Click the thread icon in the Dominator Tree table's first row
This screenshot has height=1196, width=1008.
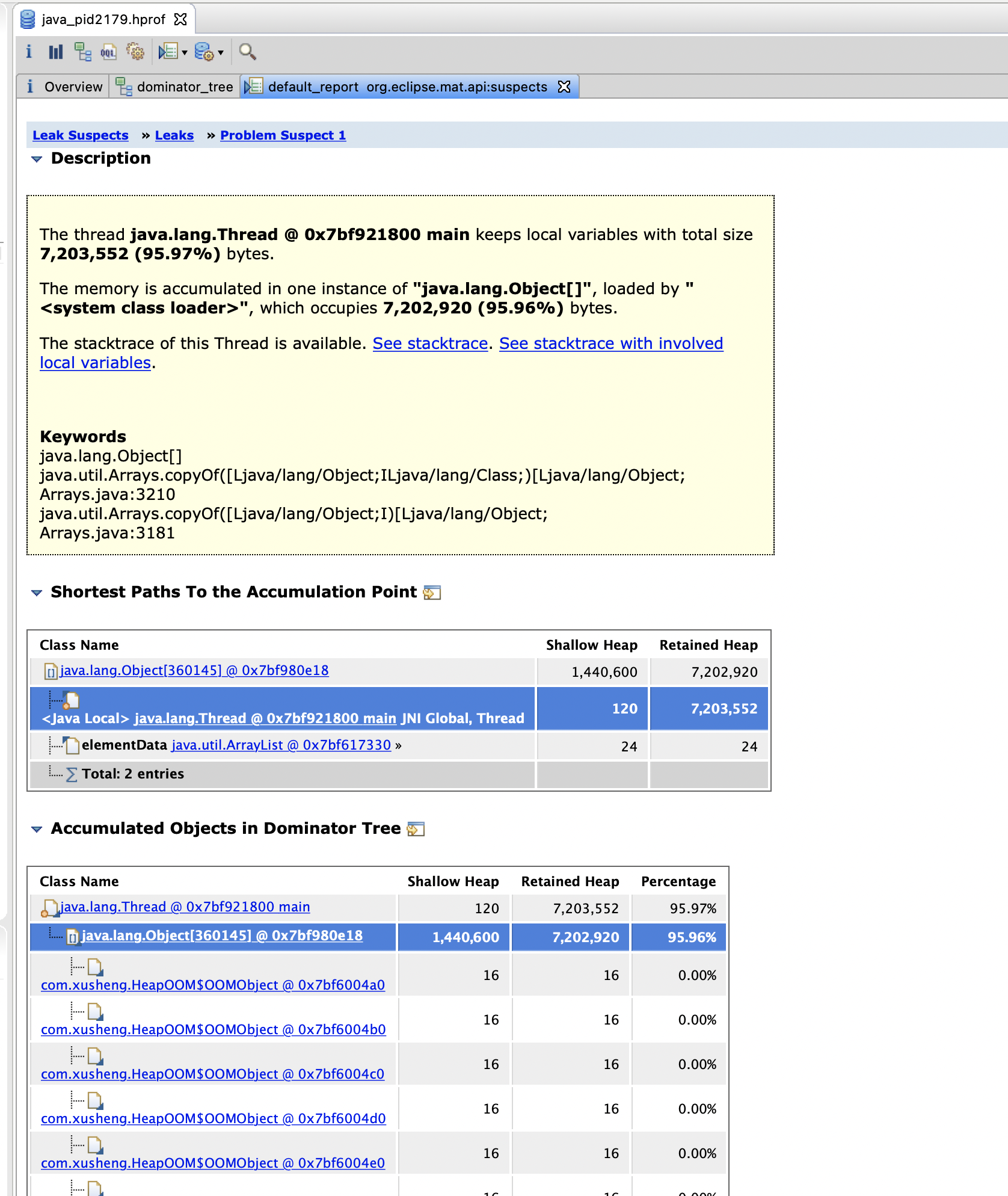[x=49, y=908]
